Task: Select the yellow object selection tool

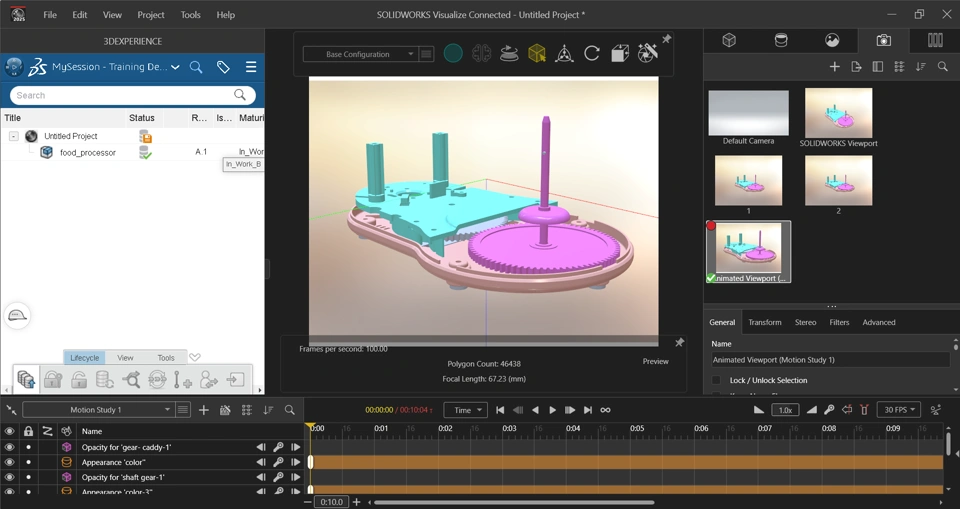Action: click(537, 54)
